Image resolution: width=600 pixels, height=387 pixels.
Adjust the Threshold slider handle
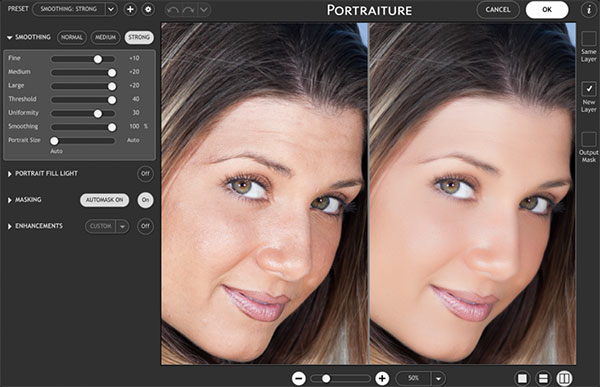pos(112,100)
